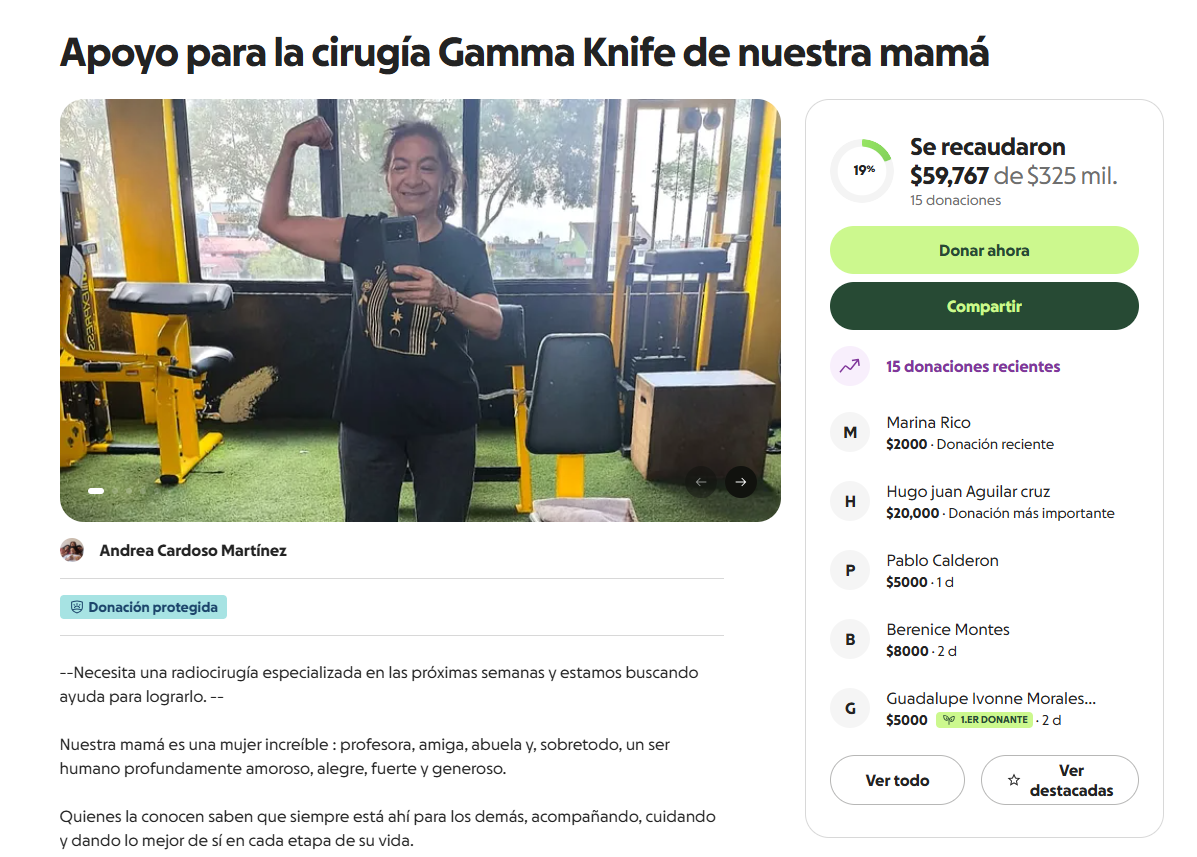Click Berenice Montes' B avatar
Viewport: 1197px width, 857px height.
(850, 640)
